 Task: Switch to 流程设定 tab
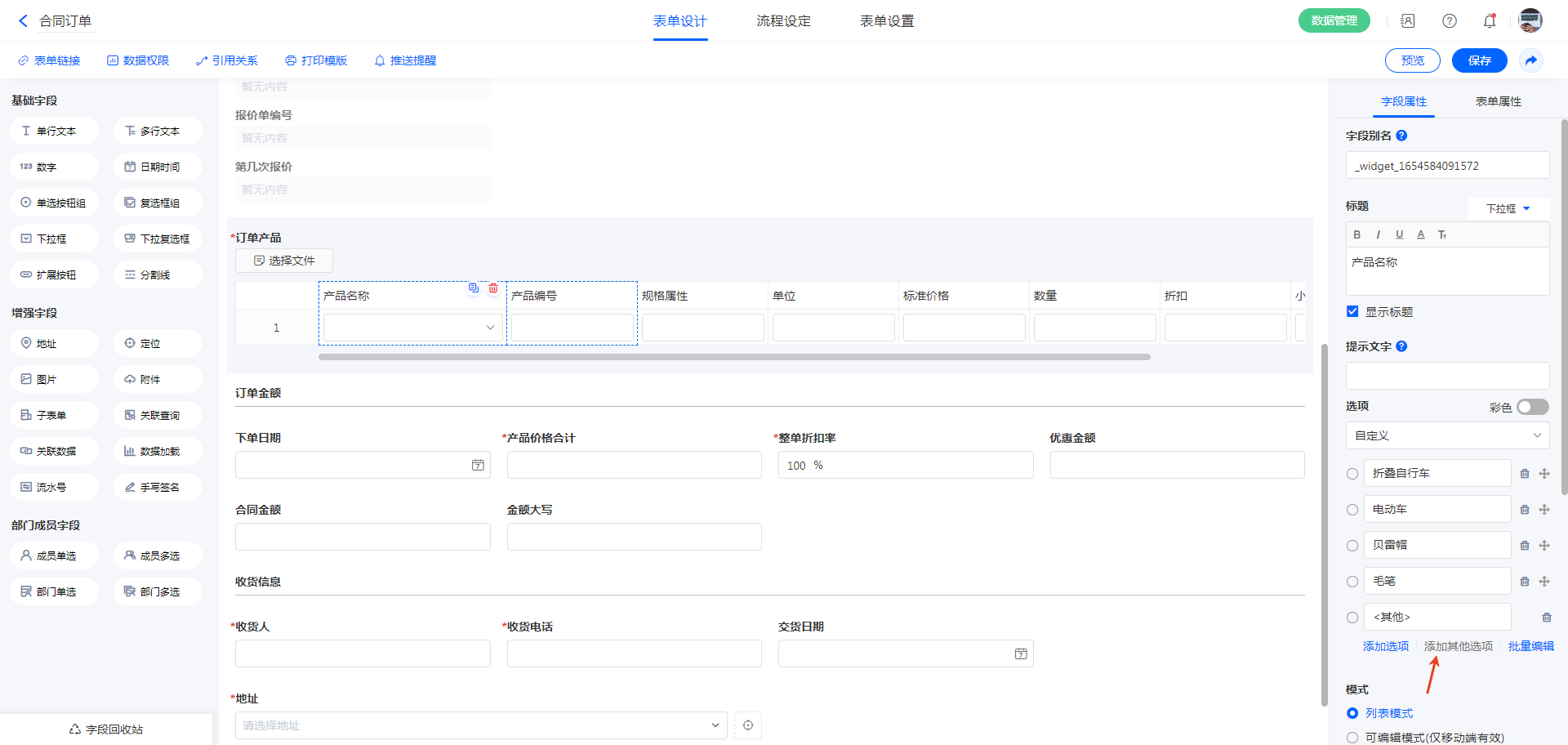tap(783, 21)
